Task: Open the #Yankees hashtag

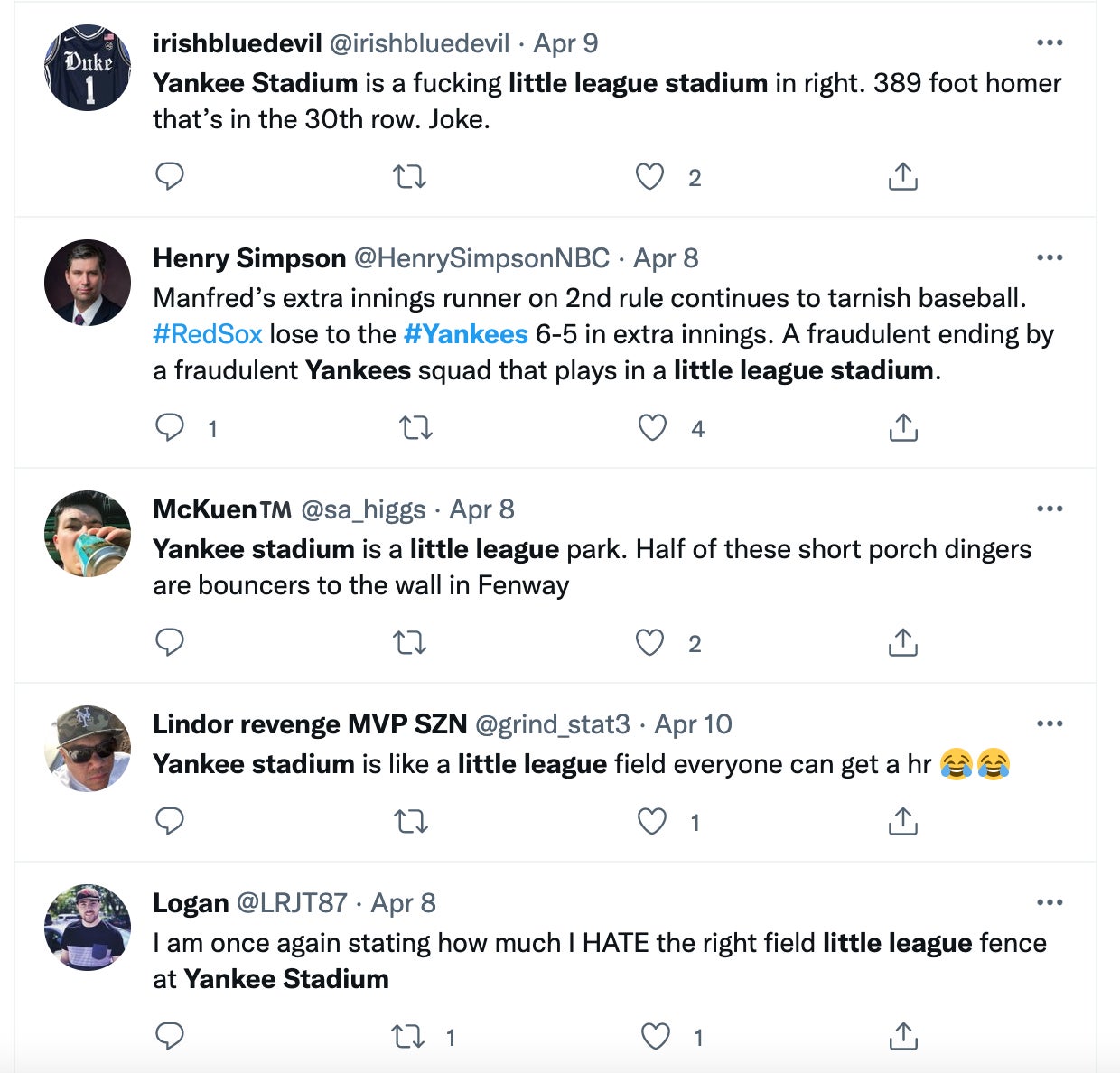Action: click(465, 334)
